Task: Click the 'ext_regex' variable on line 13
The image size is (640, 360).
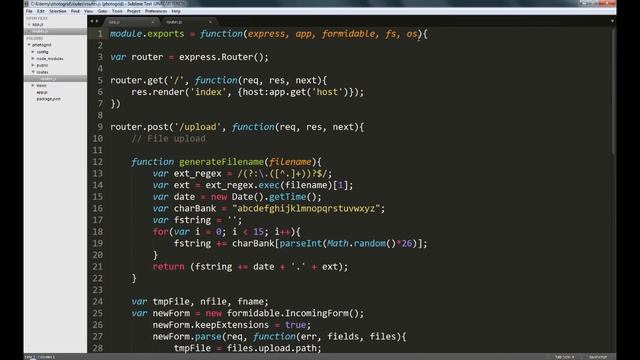Action: pyautogui.click(x=198, y=174)
